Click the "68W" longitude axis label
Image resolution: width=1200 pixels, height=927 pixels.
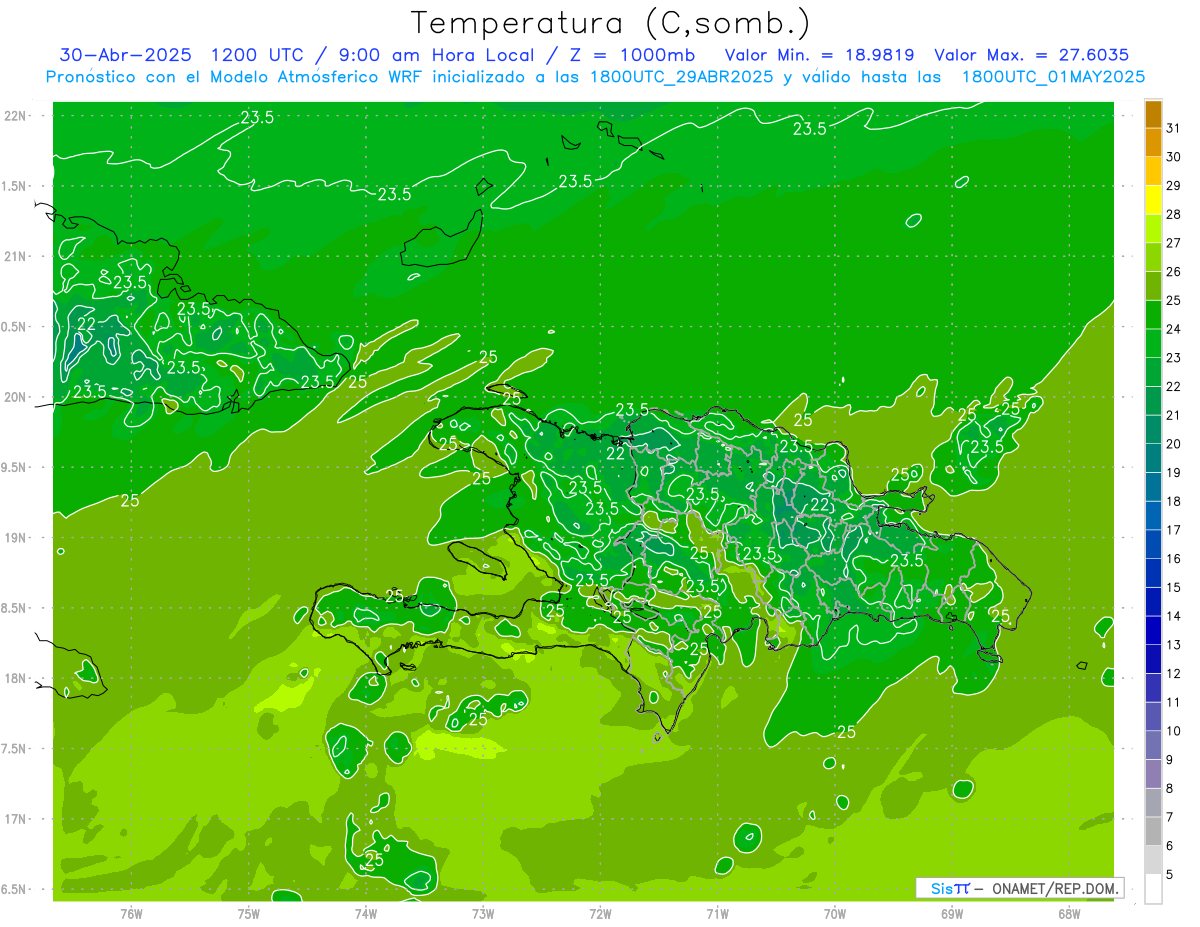point(1069,914)
